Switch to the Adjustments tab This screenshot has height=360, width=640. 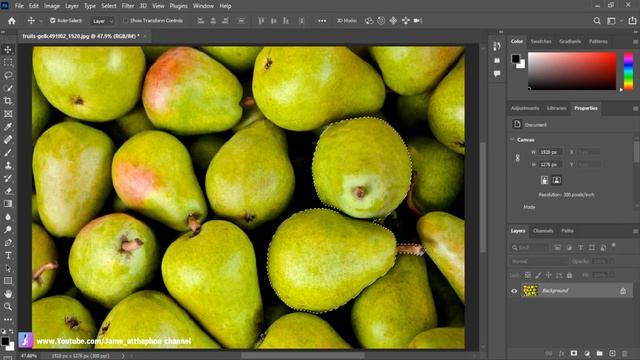[x=525, y=108]
